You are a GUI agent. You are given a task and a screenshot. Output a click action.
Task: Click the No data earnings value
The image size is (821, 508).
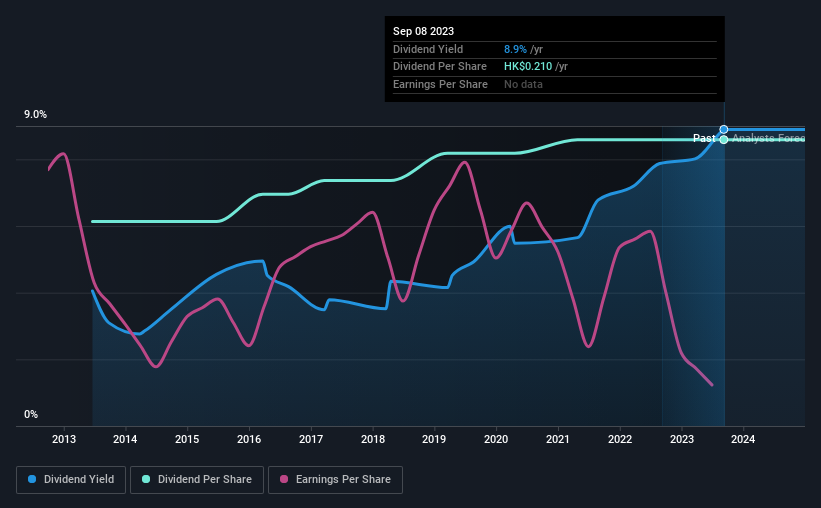[x=523, y=84]
